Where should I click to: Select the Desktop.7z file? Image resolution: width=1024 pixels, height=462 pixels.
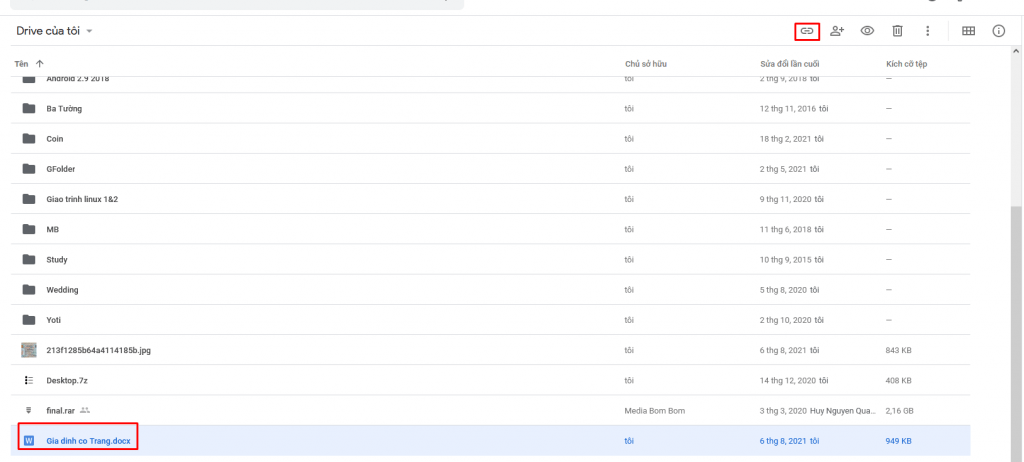tap(68, 380)
